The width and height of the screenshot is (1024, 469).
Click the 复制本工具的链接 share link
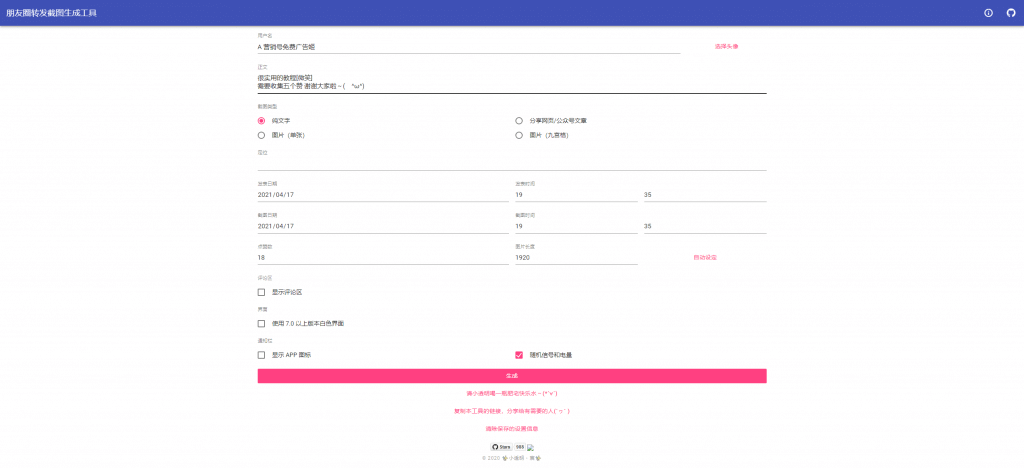coord(512,411)
